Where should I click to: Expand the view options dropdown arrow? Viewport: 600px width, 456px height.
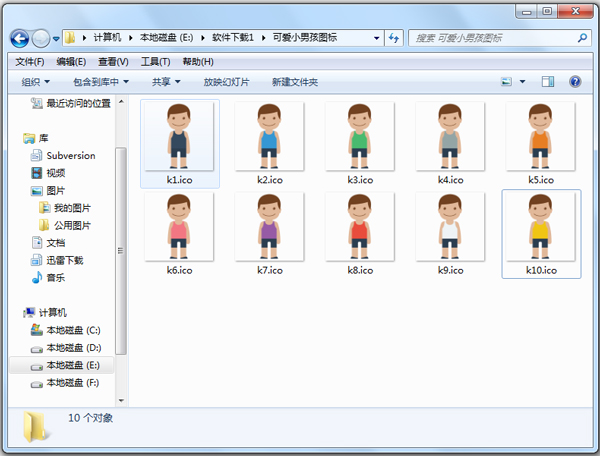point(523,82)
